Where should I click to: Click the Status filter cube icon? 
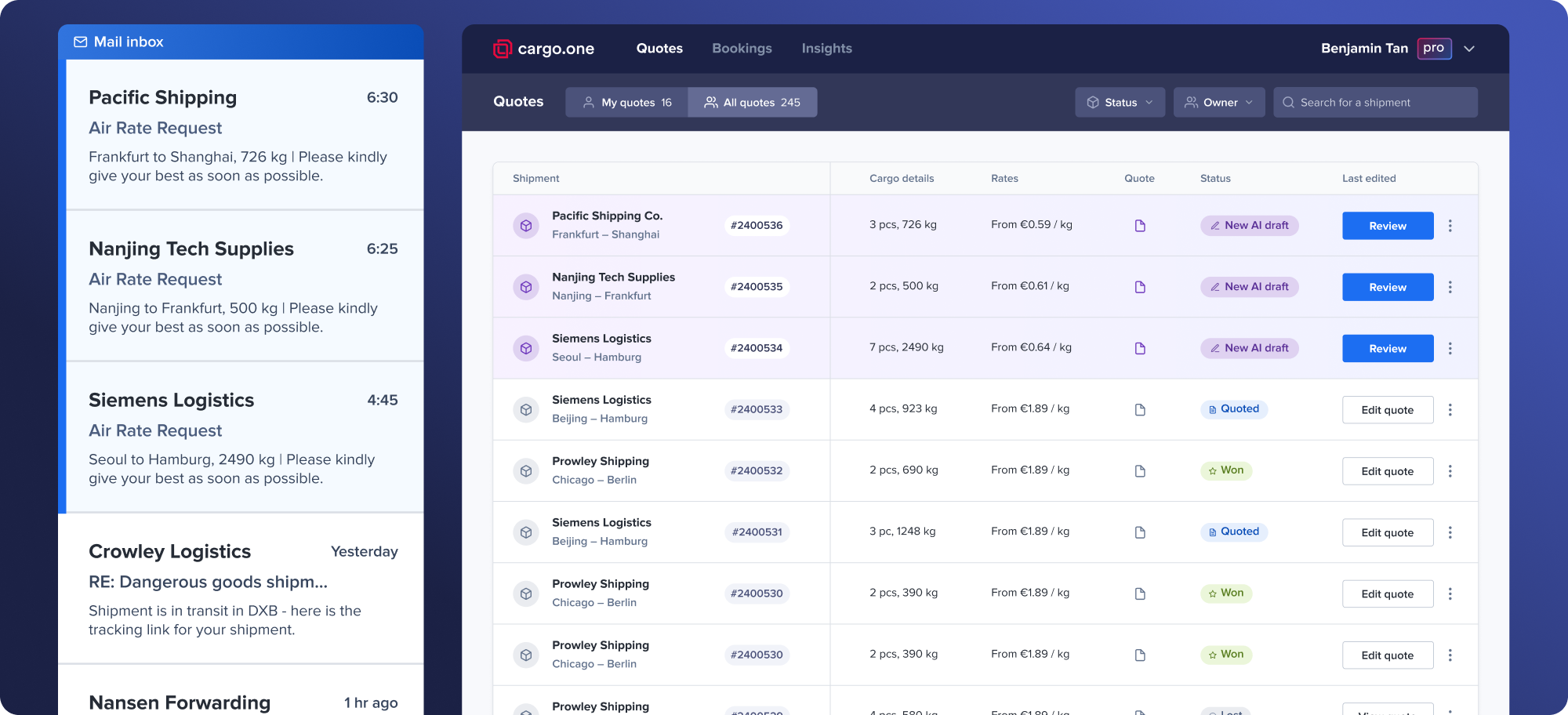pos(1092,103)
